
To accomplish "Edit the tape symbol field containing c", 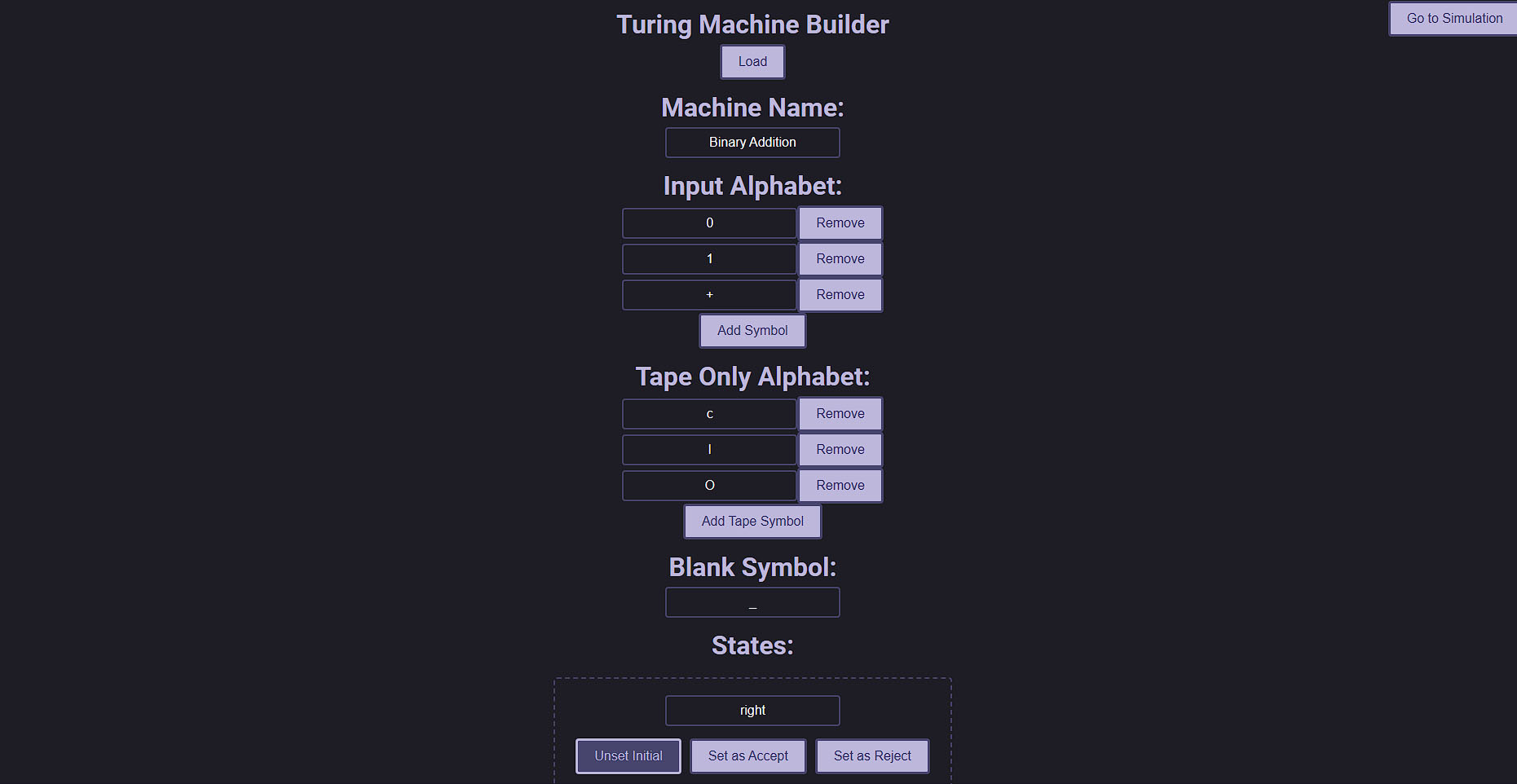I will 709,414.
